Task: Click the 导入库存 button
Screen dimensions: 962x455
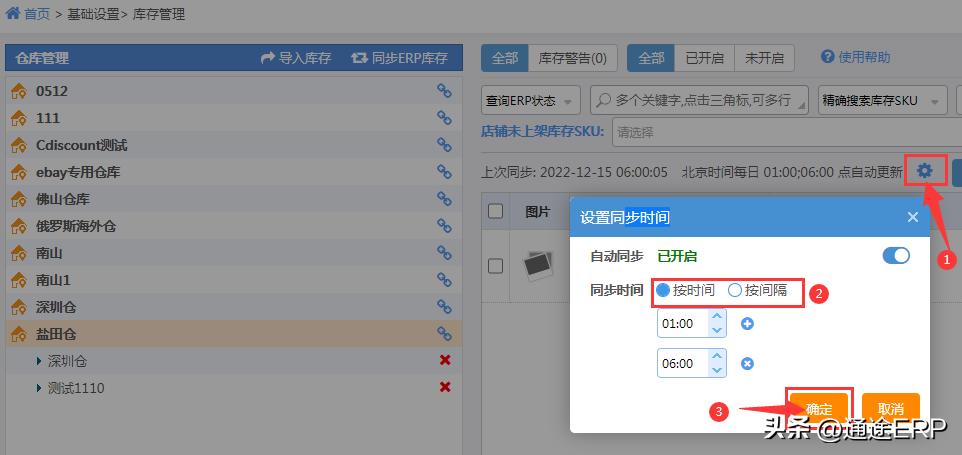Action: (296, 58)
